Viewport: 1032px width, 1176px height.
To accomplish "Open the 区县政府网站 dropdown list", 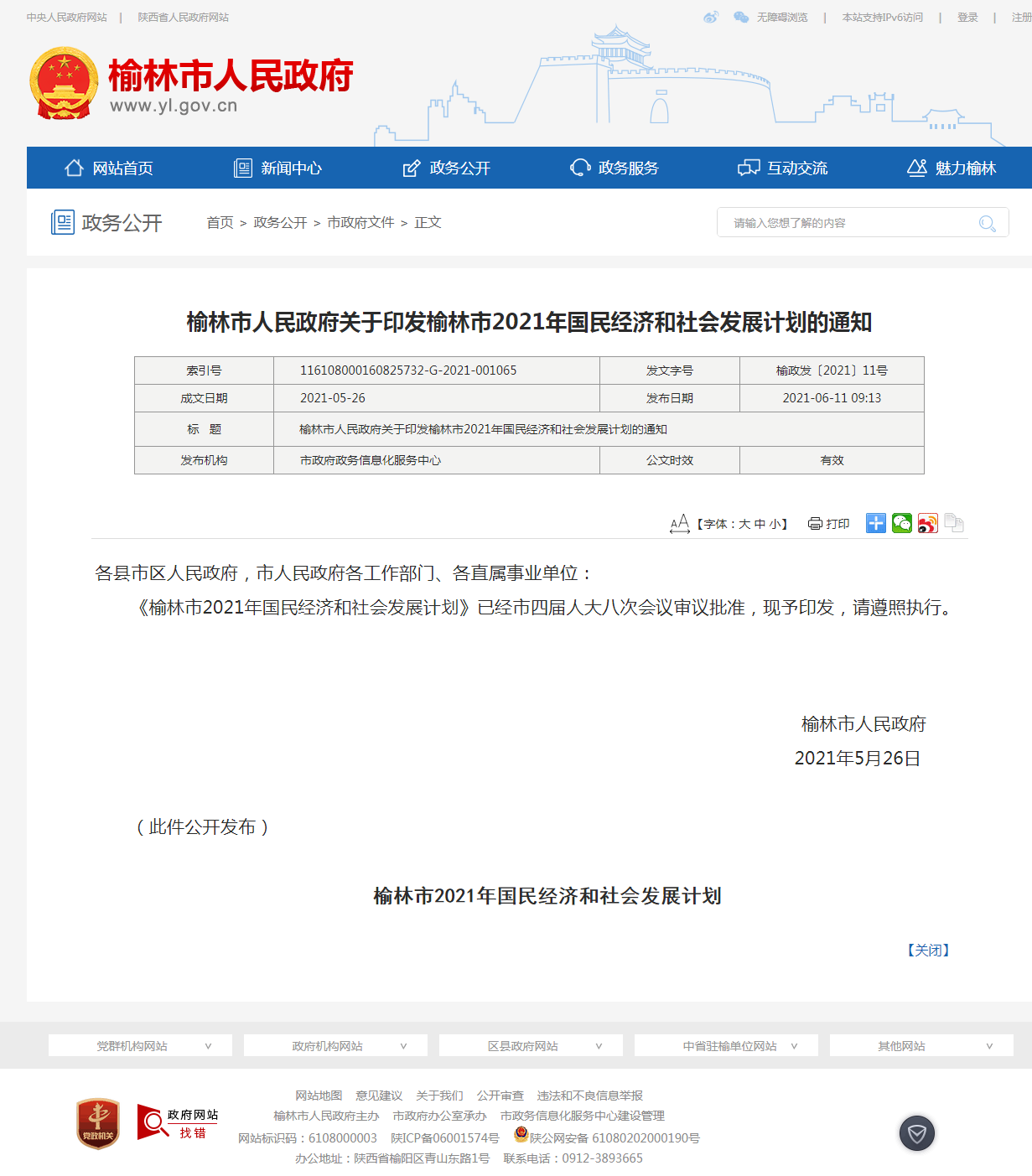I will click(x=531, y=1046).
